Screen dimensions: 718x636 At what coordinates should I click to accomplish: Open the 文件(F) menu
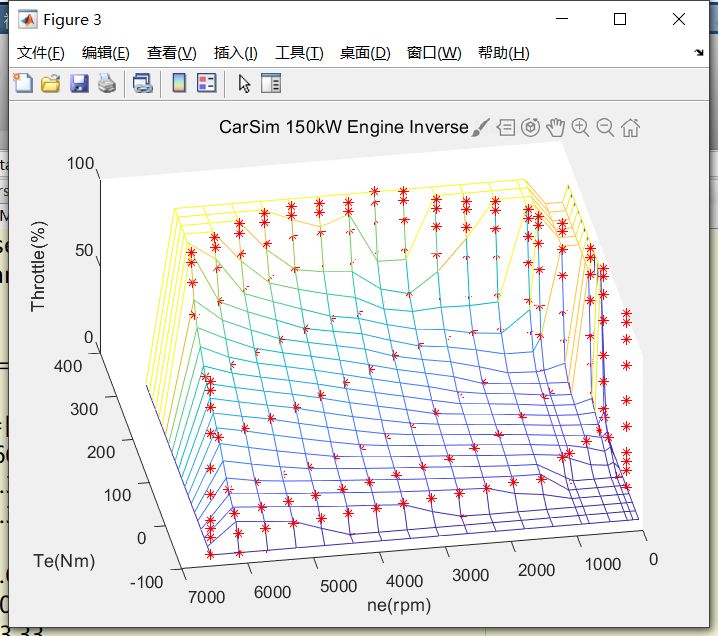[41, 53]
